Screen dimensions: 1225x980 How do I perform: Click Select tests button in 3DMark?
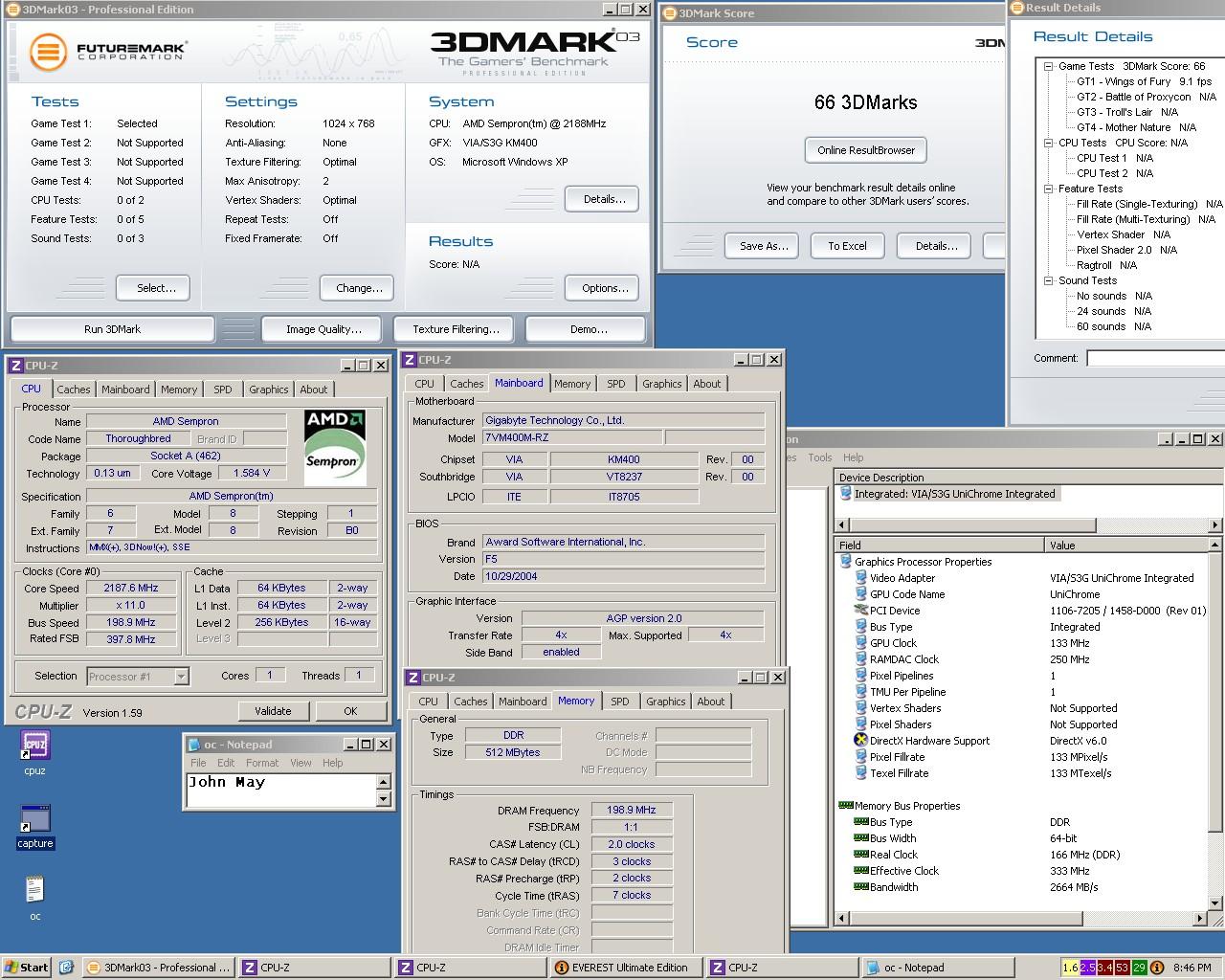tap(153, 288)
